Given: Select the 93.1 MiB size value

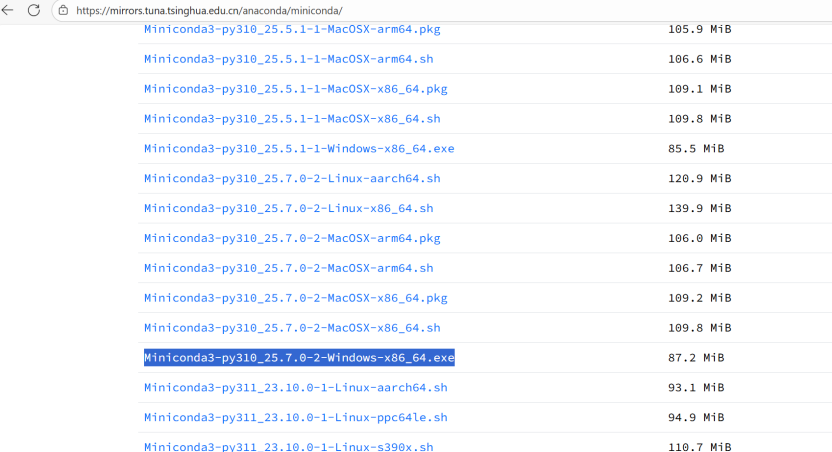Looking at the screenshot, I should point(696,387).
